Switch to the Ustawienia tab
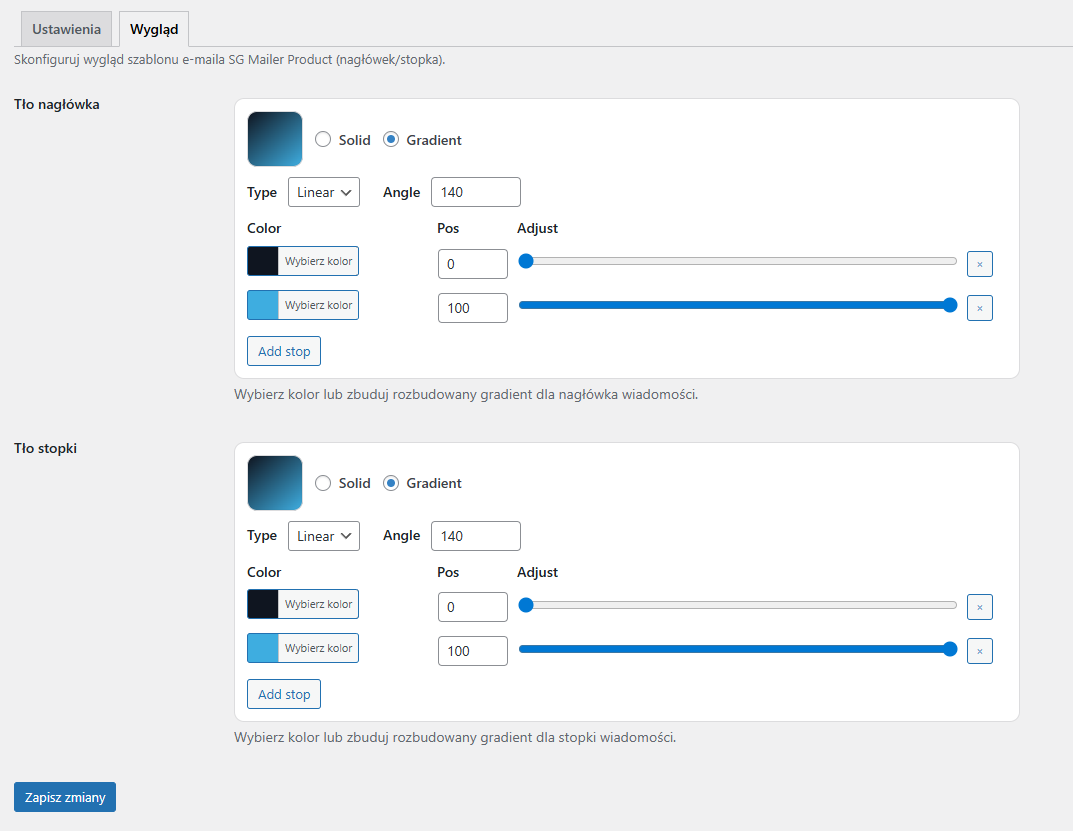Image resolution: width=1073 pixels, height=831 pixels. (x=66, y=29)
